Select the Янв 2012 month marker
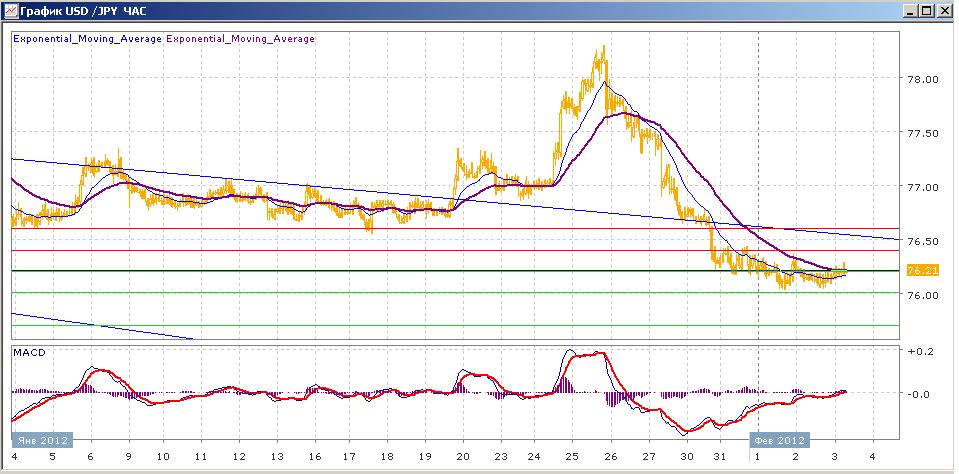 (42, 440)
